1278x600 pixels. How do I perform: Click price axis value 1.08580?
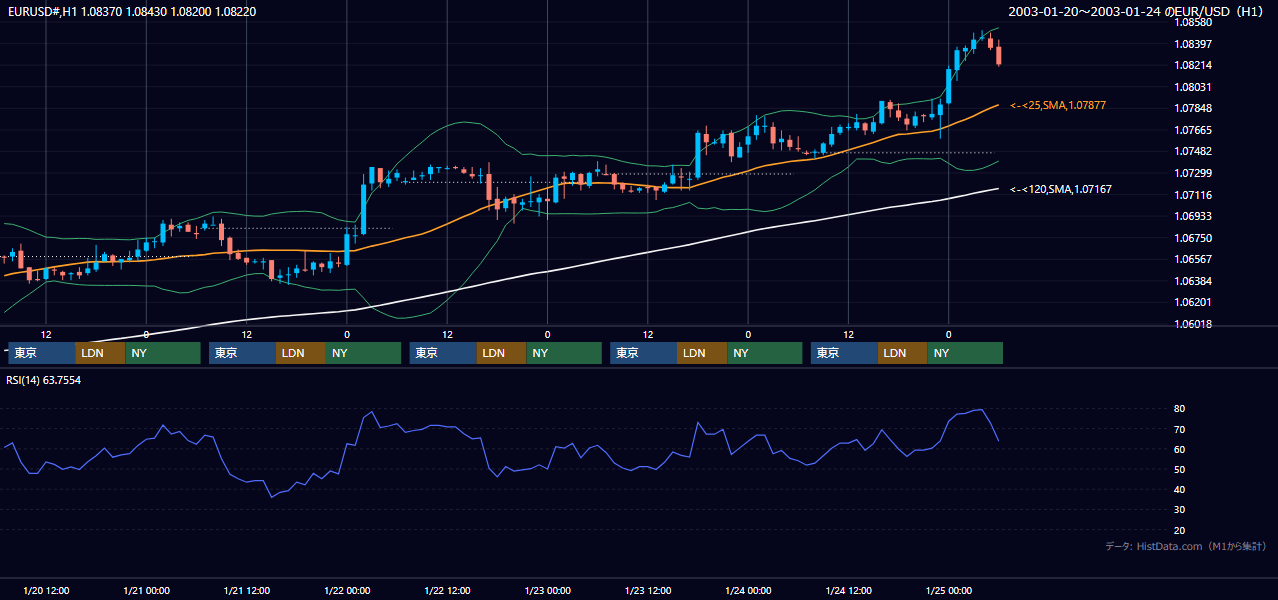[1193, 22]
